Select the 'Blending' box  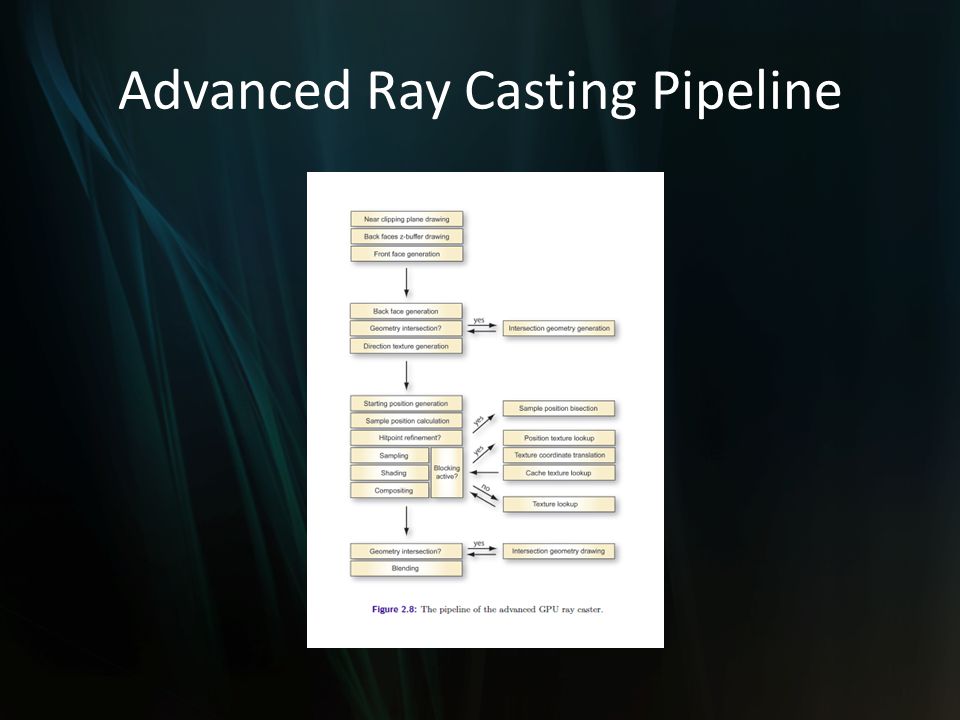click(x=406, y=568)
